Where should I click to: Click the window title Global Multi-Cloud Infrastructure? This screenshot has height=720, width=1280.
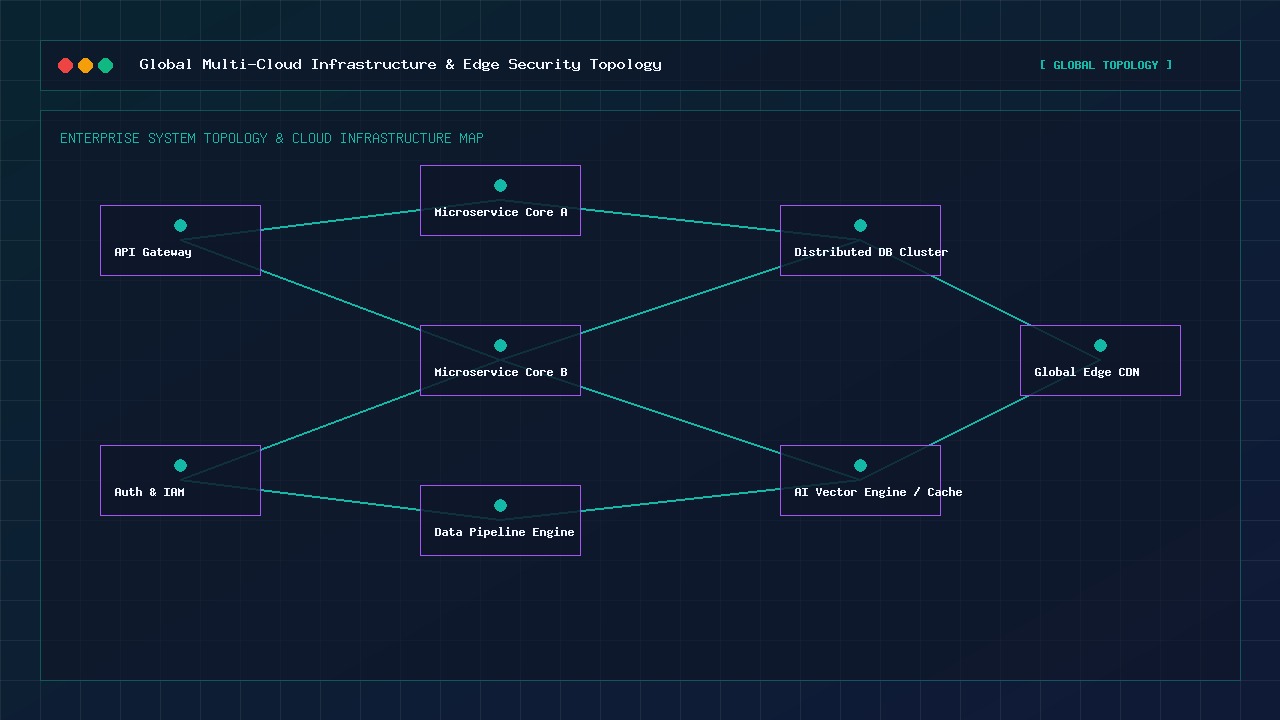click(x=400, y=64)
